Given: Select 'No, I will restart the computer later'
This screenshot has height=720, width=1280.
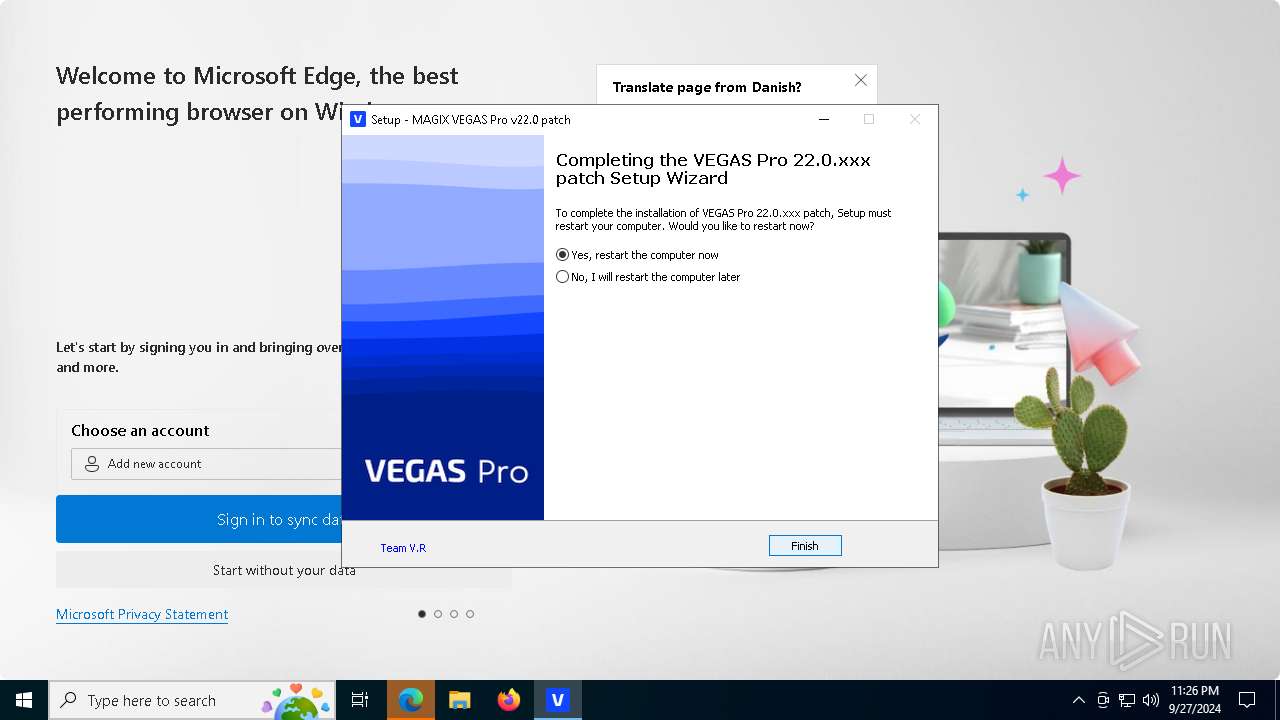Looking at the screenshot, I should [648, 277].
